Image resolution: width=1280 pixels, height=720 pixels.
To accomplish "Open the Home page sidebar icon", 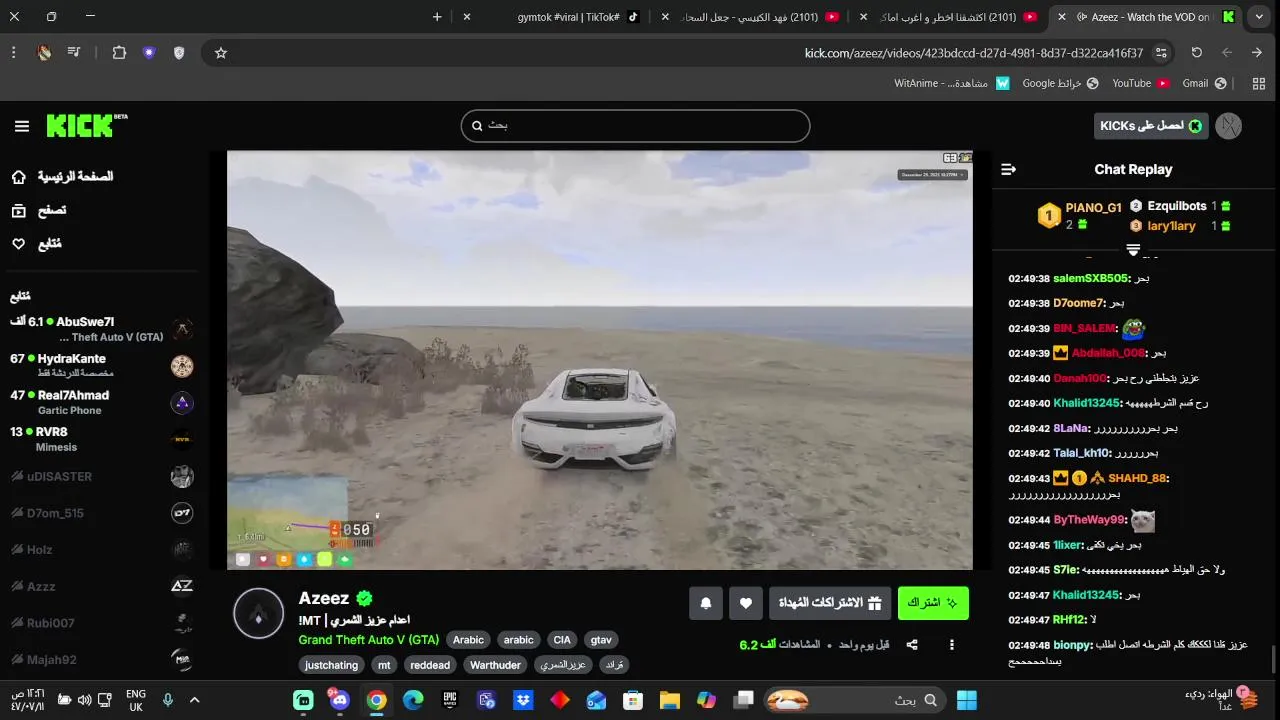I will click(x=18, y=177).
